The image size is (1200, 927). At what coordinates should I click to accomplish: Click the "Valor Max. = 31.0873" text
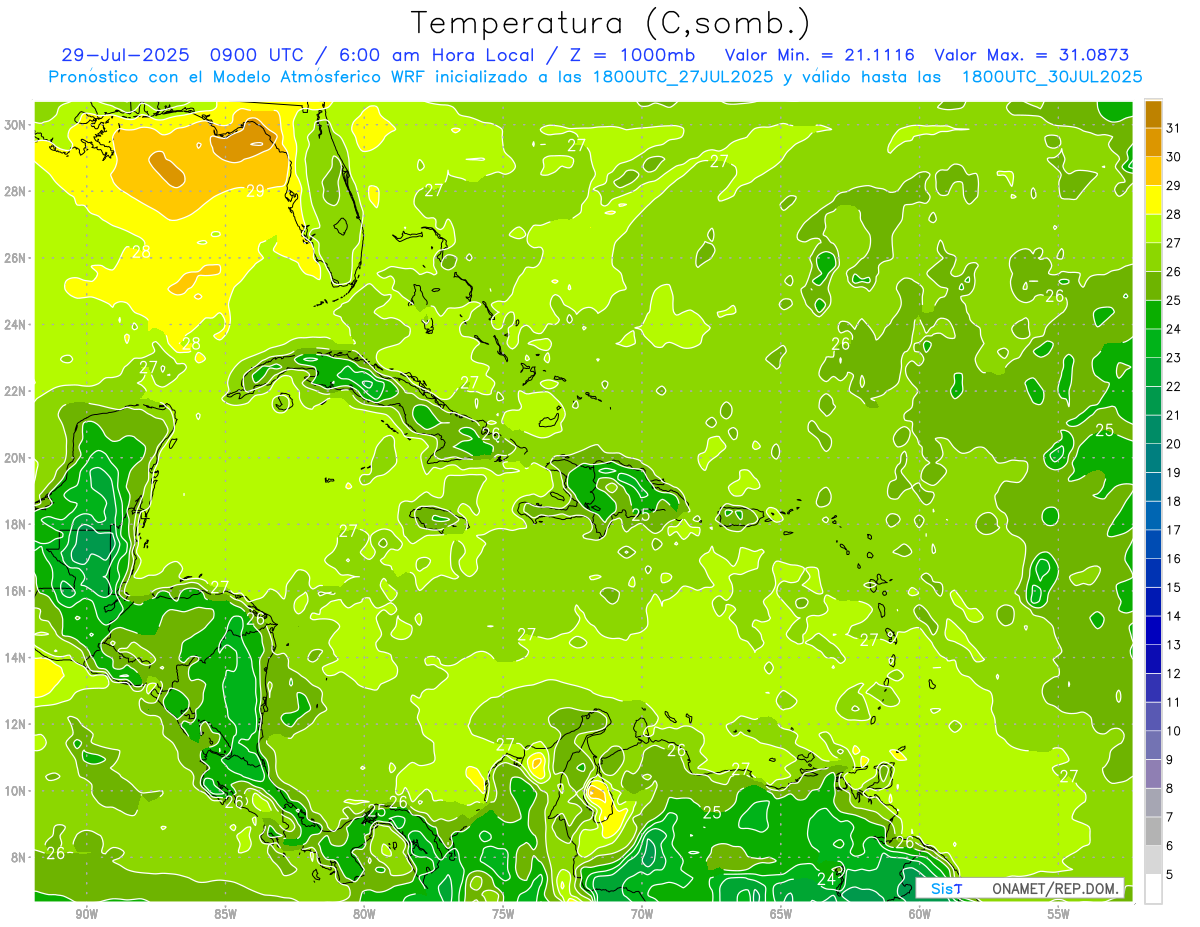point(1031,55)
